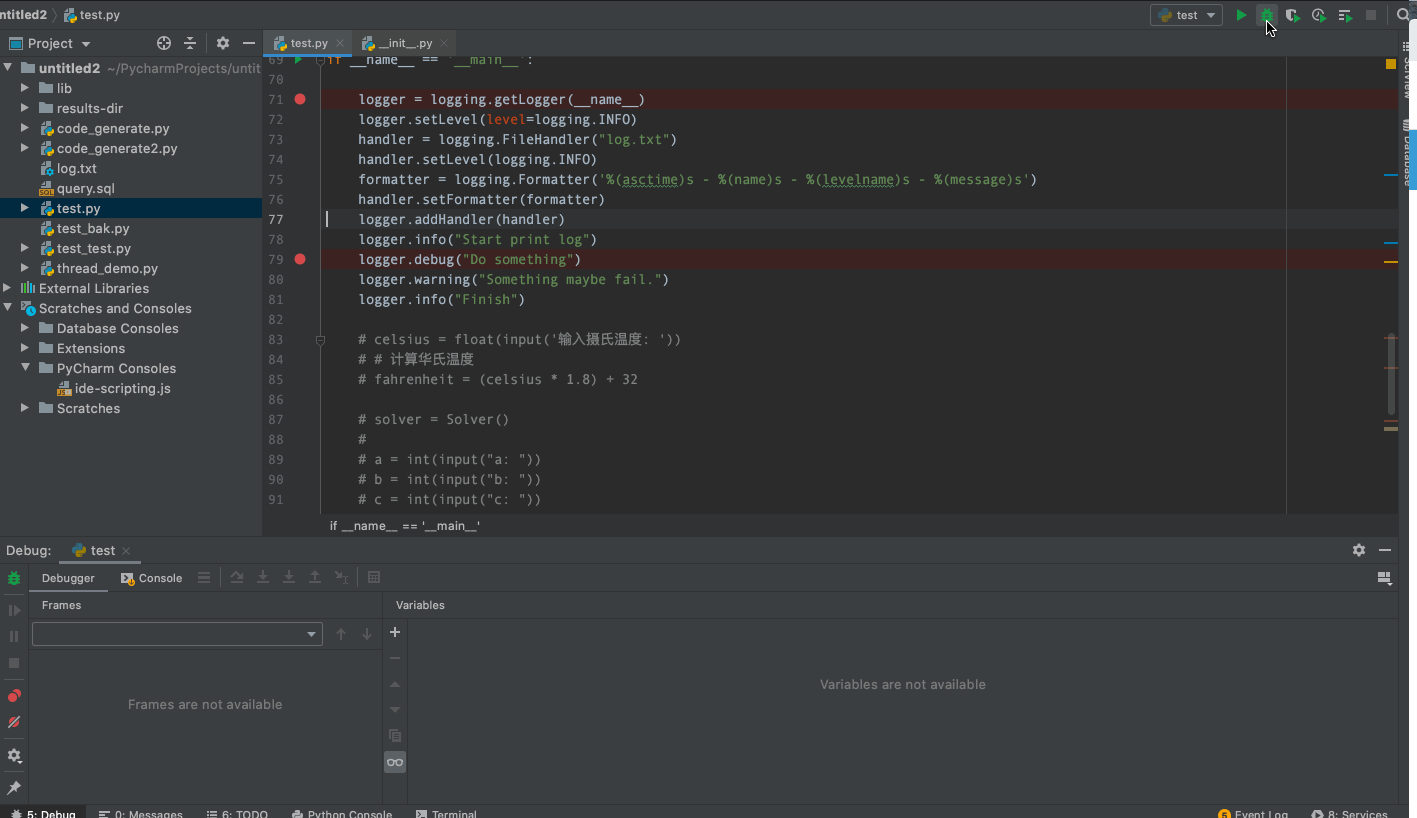Image resolution: width=1417 pixels, height=818 pixels.
Task: Open the concurrency diagram run icon
Action: [1345, 15]
